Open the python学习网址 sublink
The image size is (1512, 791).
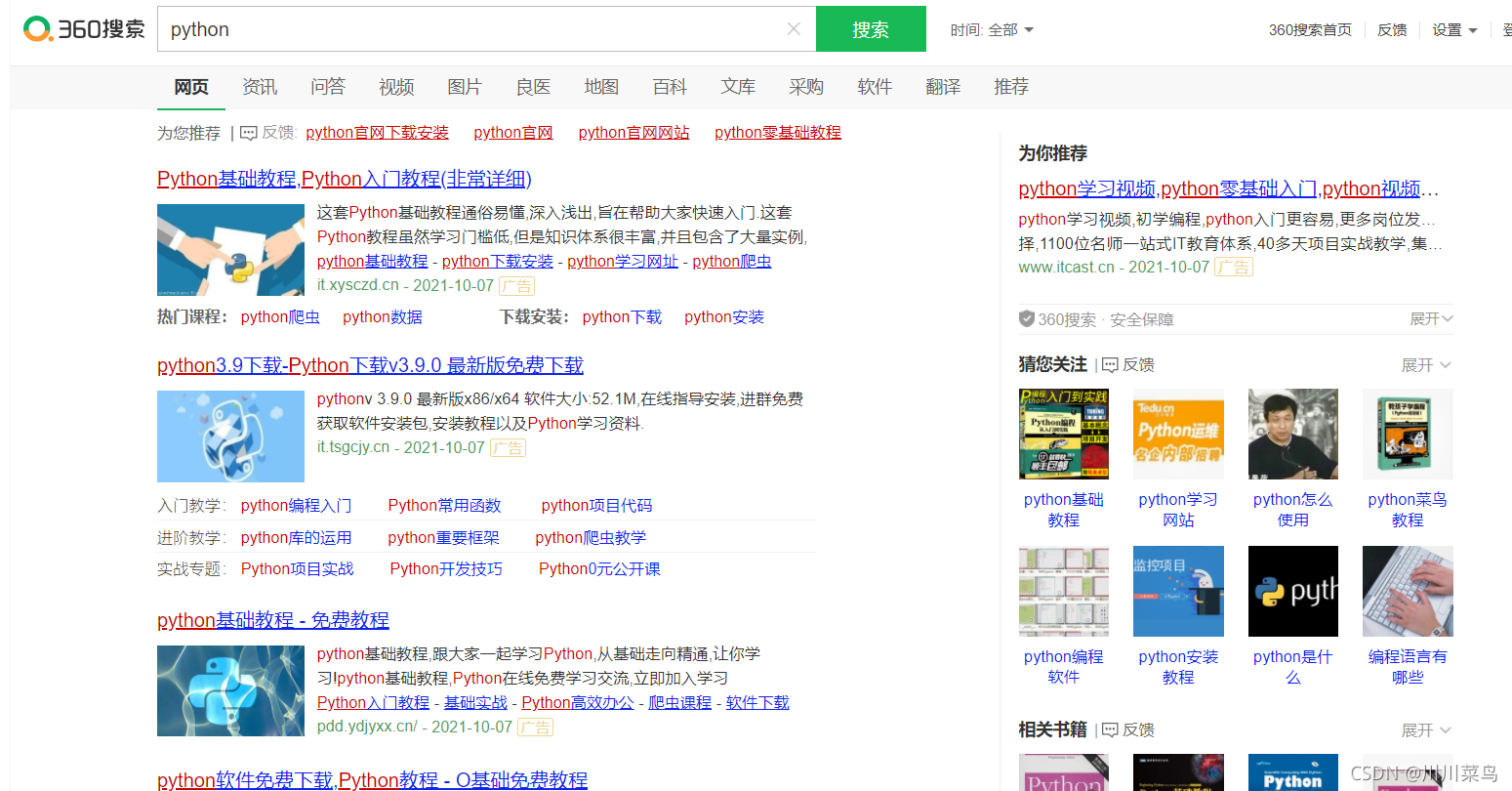(623, 261)
